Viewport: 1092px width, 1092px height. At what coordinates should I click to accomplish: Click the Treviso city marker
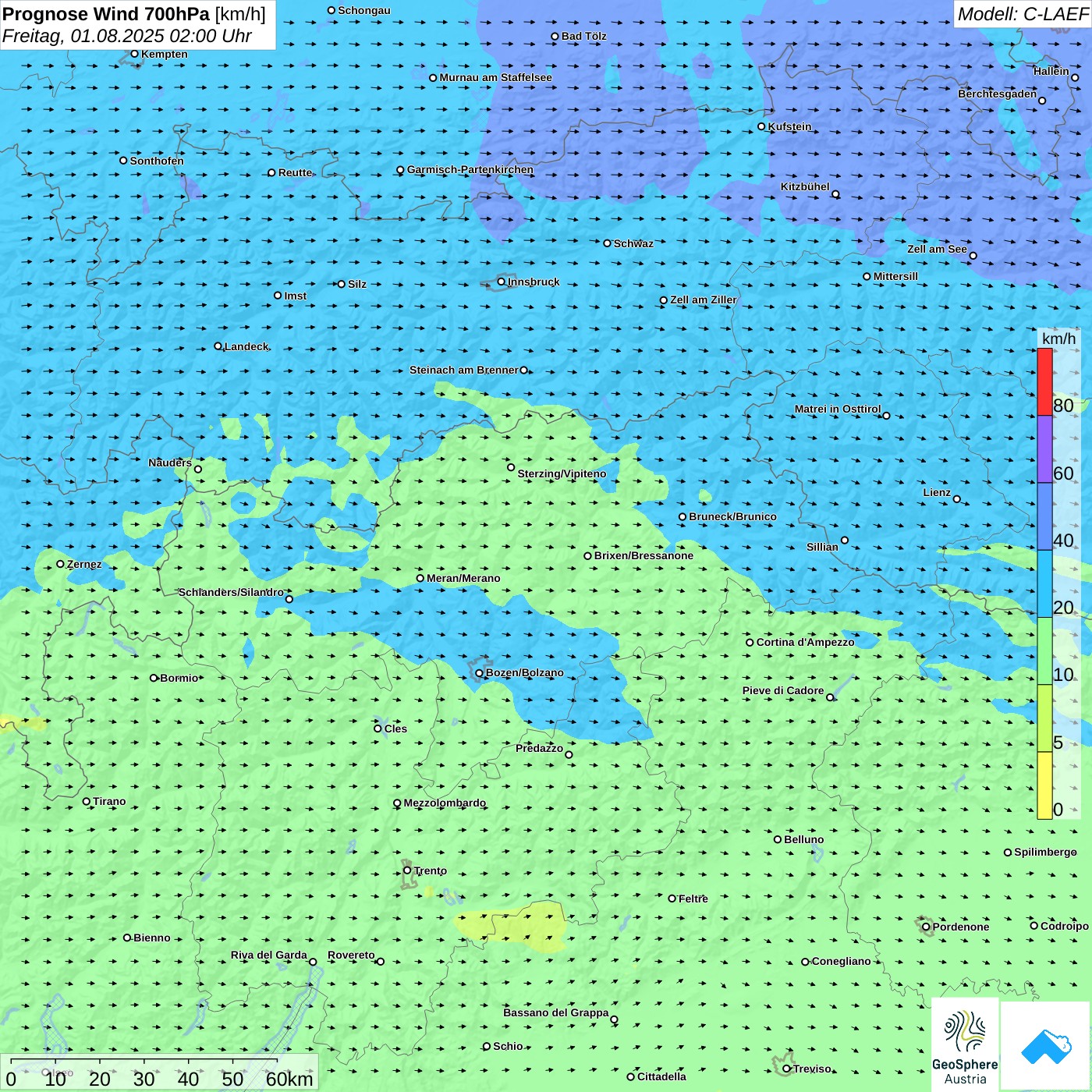coord(786,1069)
